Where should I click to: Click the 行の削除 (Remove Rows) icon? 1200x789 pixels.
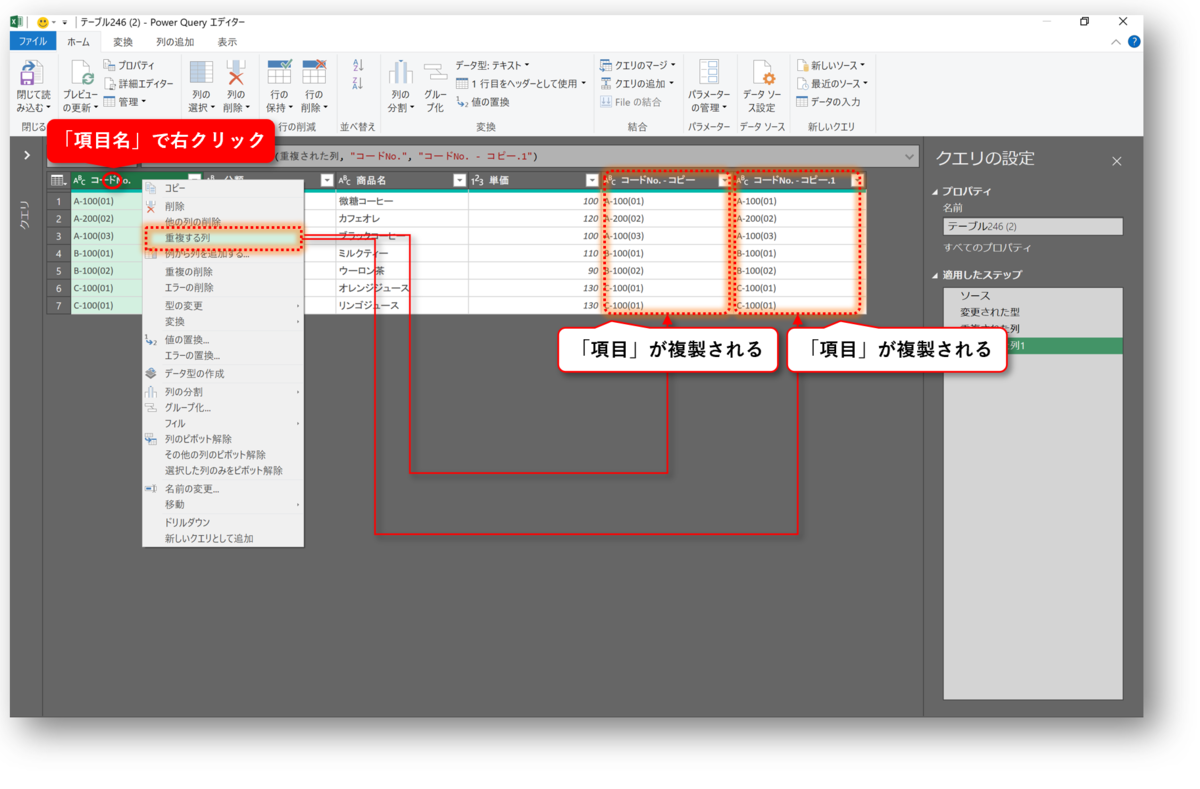tap(314, 73)
